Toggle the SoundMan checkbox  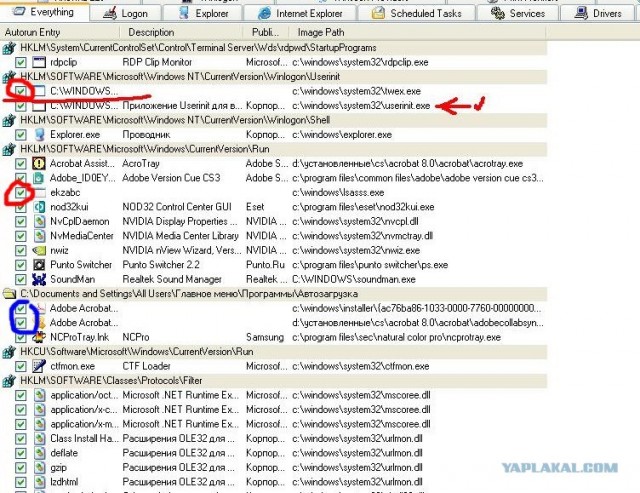tap(20, 279)
